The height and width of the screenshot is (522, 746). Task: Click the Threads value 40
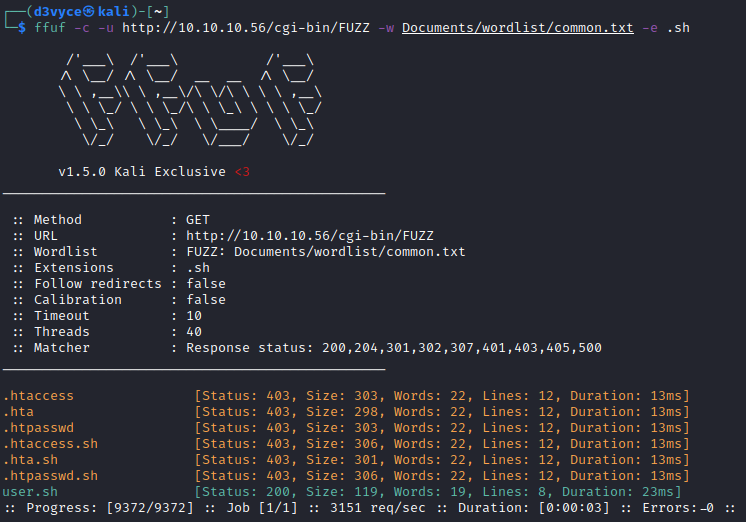(194, 332)
